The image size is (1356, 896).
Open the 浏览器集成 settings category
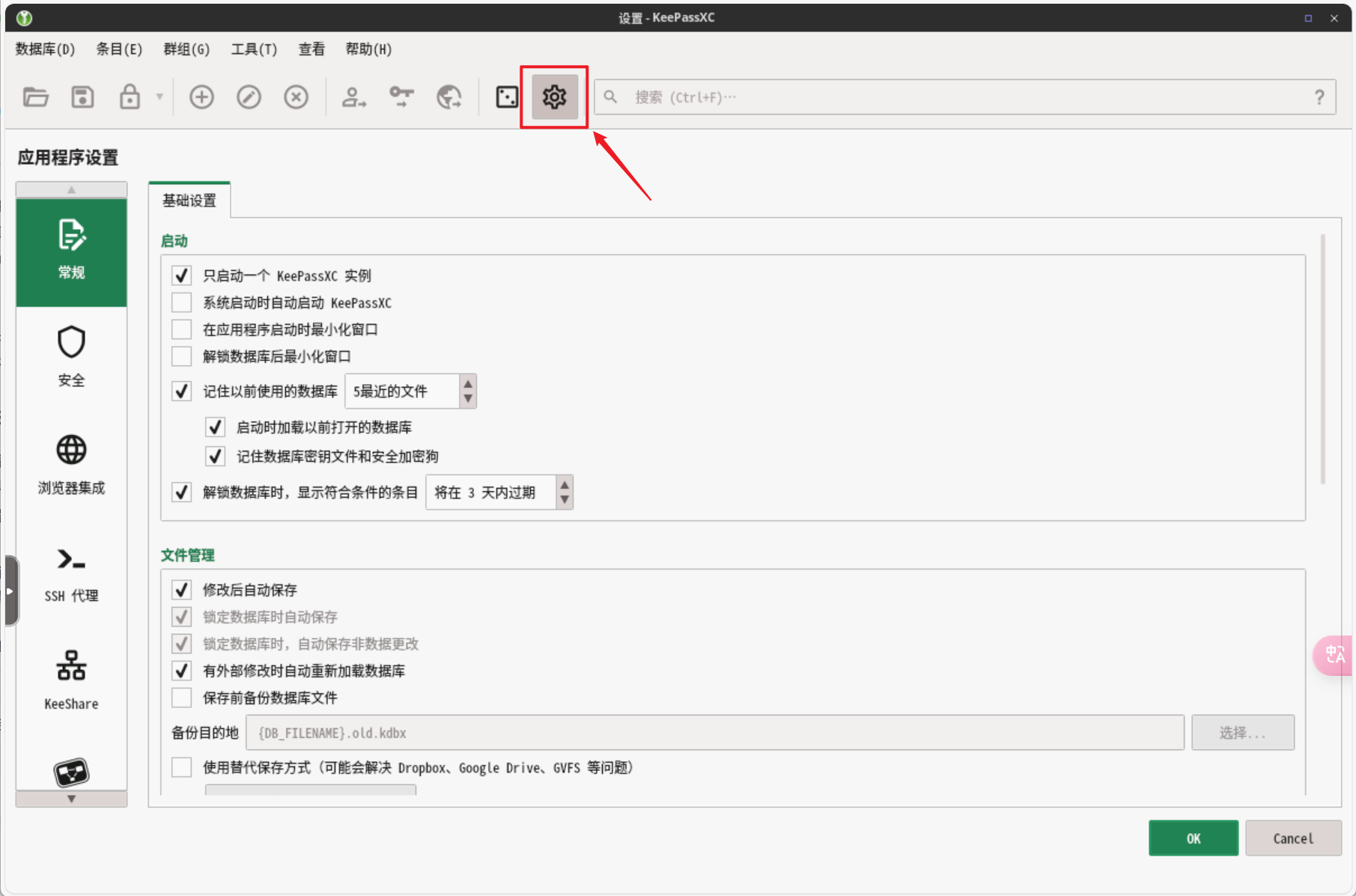click(71, 465)
